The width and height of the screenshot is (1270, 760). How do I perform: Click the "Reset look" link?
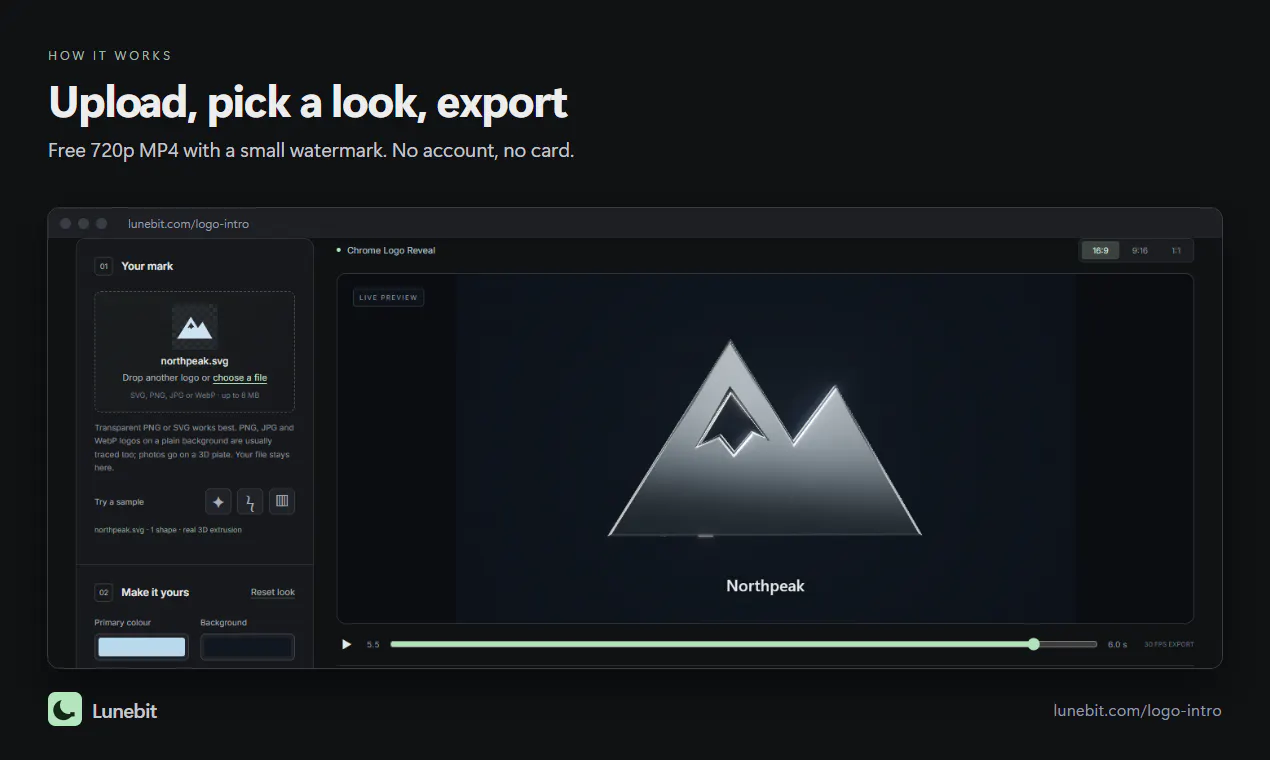(x=273, y=592)
